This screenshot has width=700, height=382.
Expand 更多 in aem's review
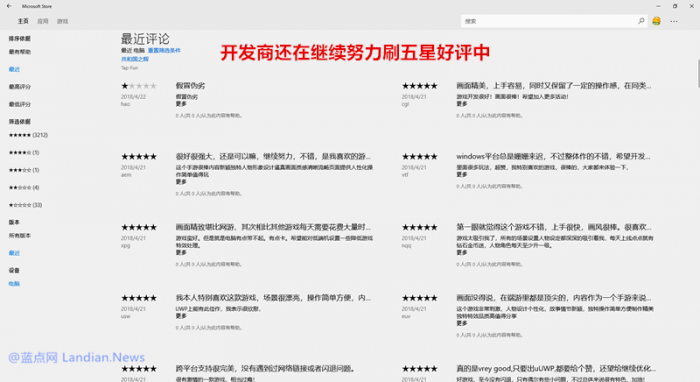181,182
